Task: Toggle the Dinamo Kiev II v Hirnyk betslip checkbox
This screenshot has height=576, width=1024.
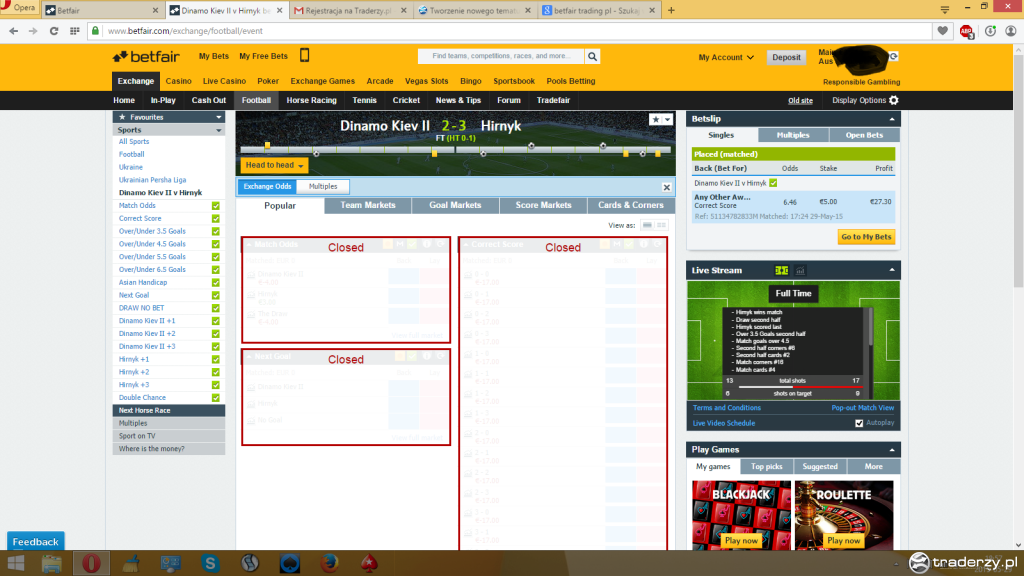Action: (x=773, y=184)
